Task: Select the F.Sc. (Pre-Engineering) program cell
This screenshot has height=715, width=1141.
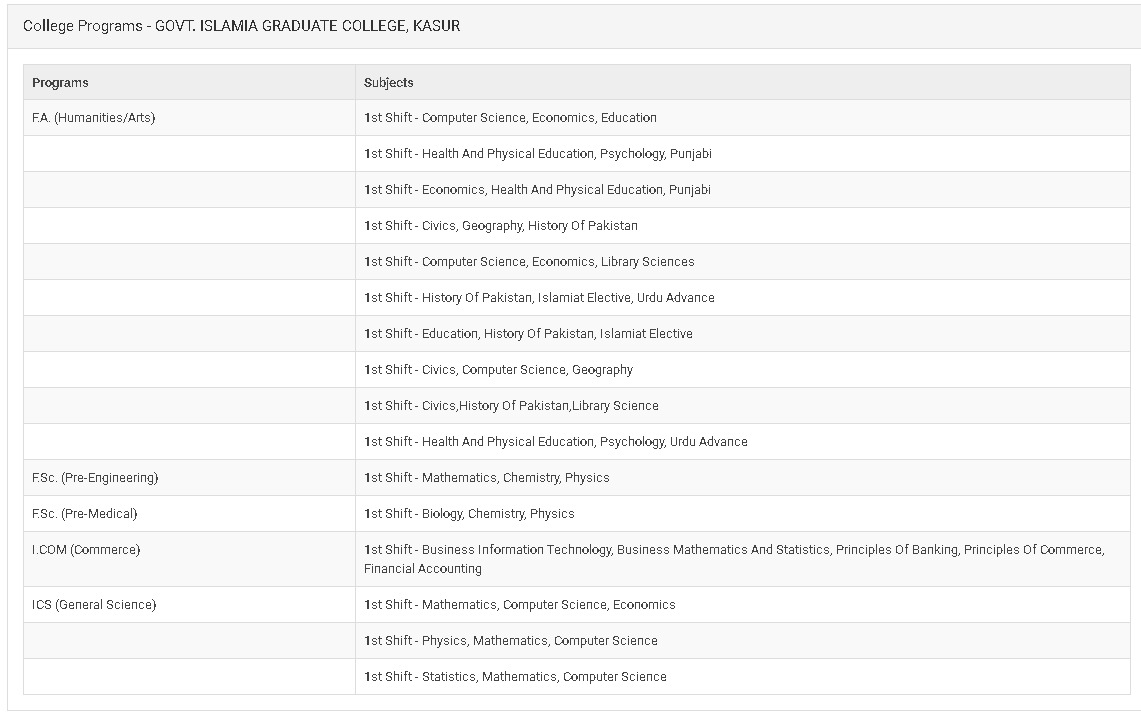Action: click(95, 478)
